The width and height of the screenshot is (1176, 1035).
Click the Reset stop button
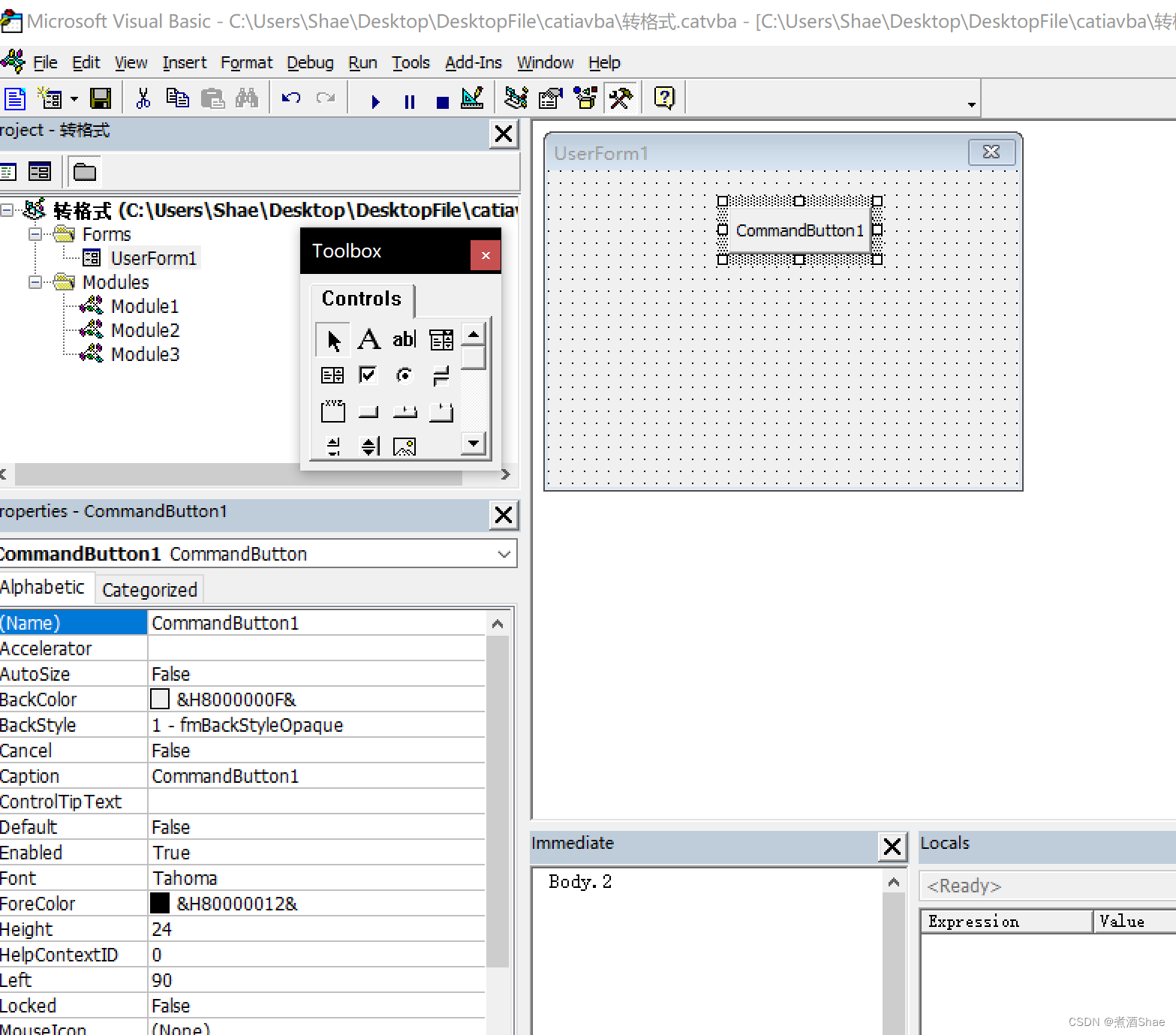443,102
